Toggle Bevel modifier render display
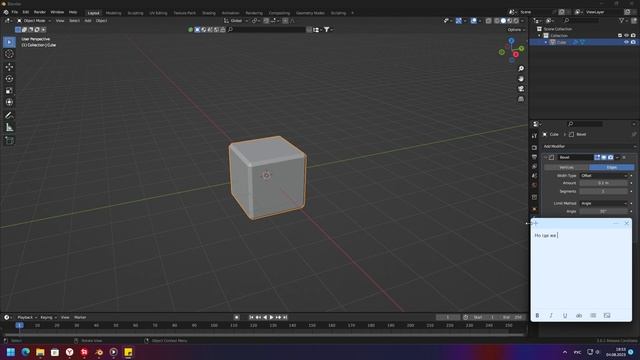The height and width of the screenshot is (360, 640). point(611,157)
